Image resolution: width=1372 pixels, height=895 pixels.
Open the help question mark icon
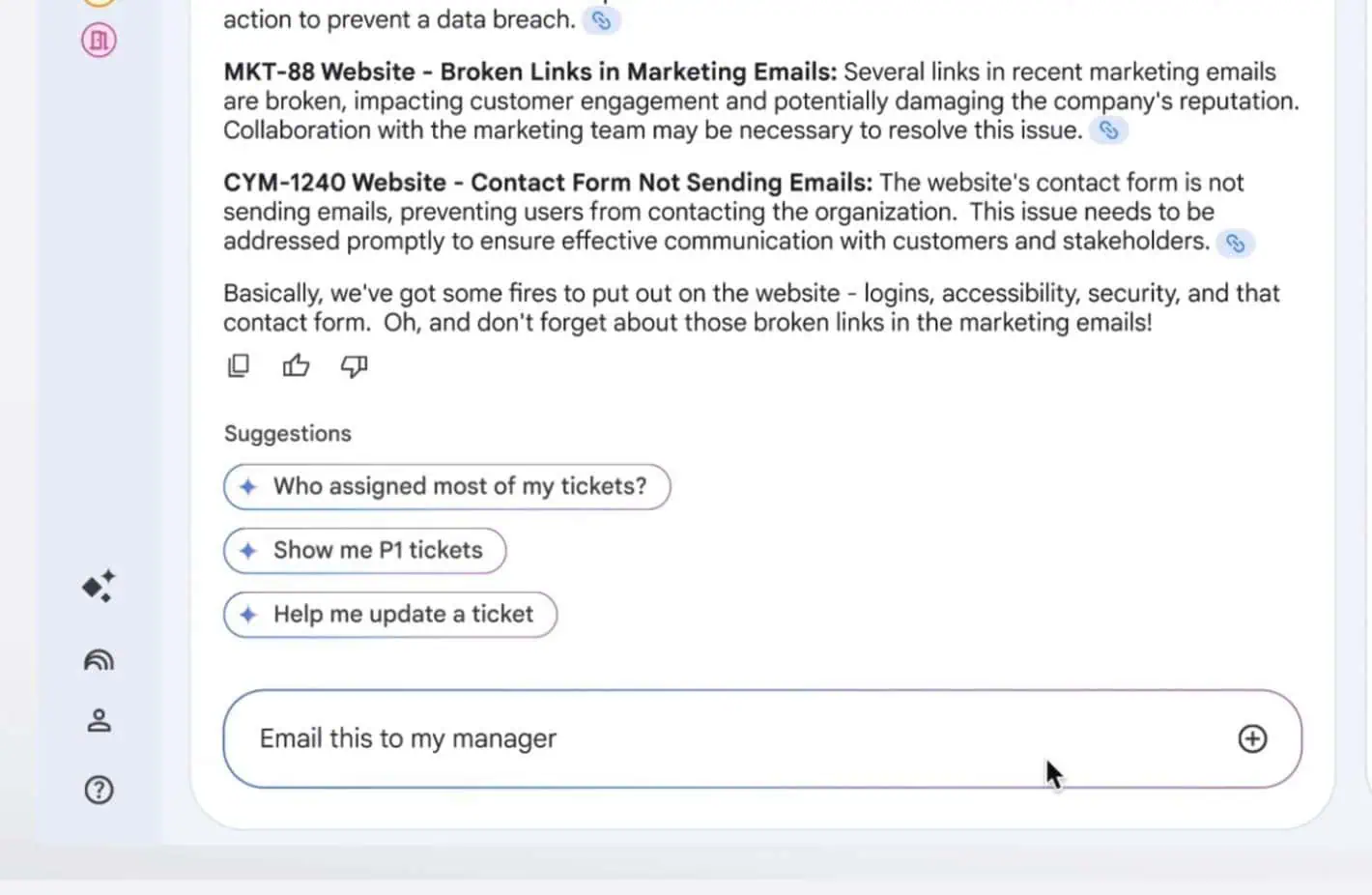tap(99, 790)
